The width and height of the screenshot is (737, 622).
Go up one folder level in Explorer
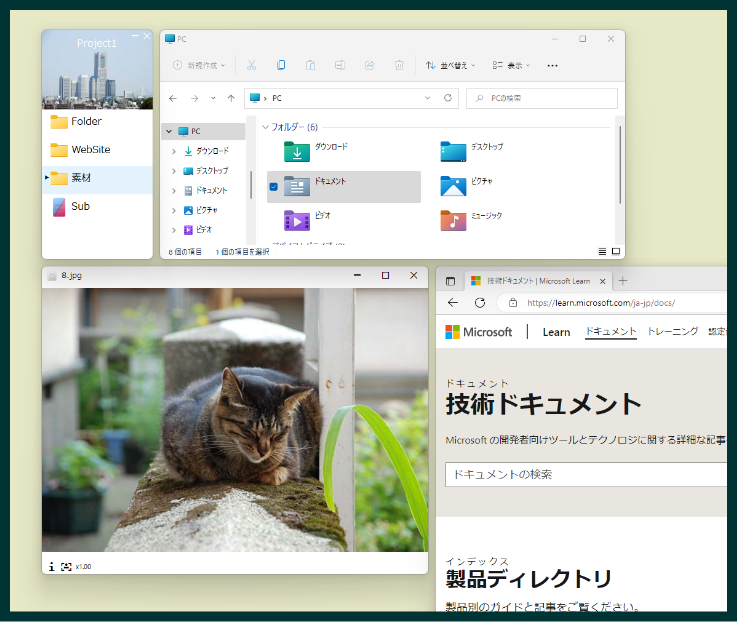click(231, 98)
